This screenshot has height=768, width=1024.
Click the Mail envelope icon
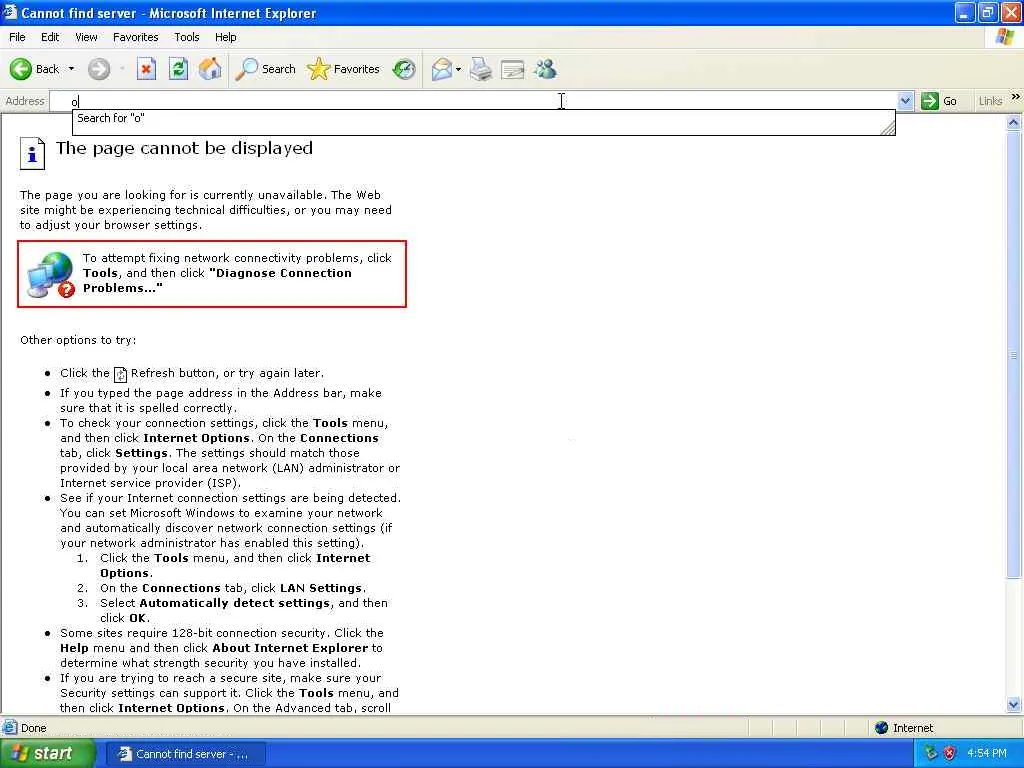pyautogui.click(x=441, y=69)
